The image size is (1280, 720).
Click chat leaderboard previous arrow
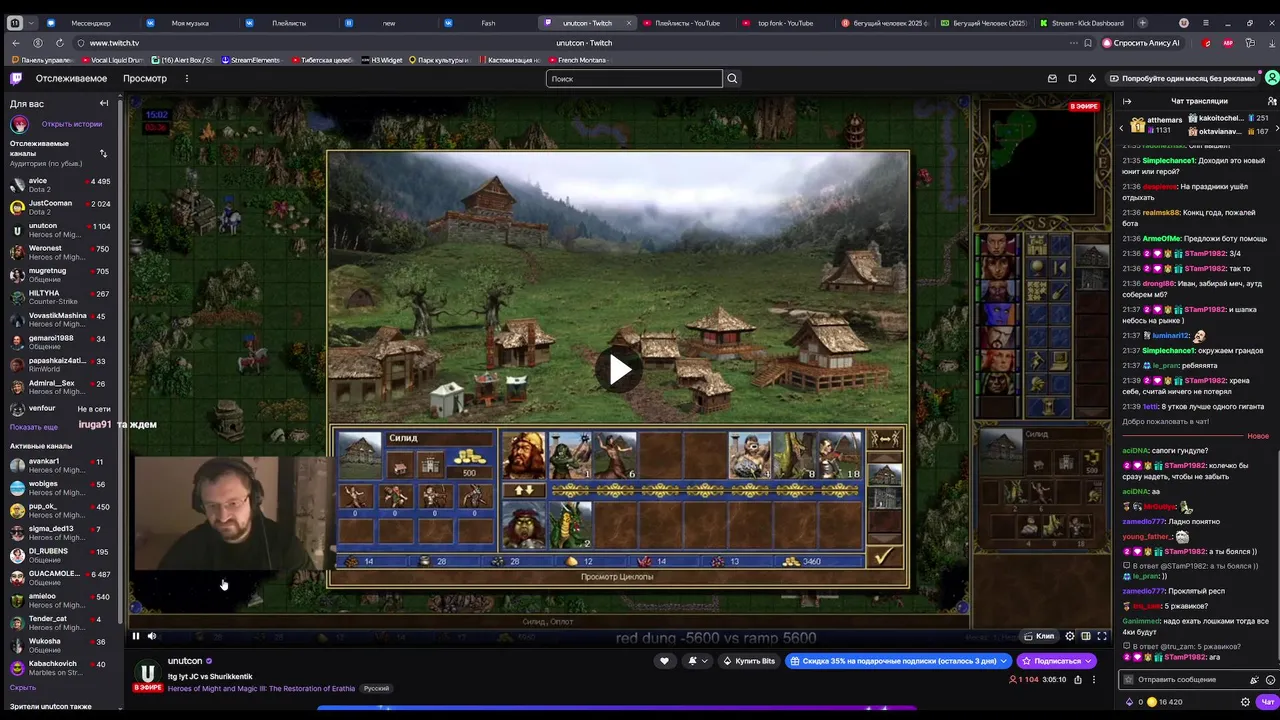coord(1121,126)
